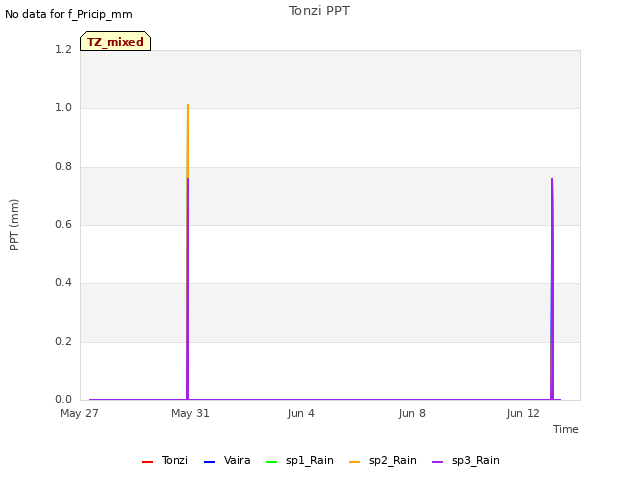The height and width of the screenshot is (480, 640).
Task: Click the Time x-axis label
Action: (x=566, y=429)
